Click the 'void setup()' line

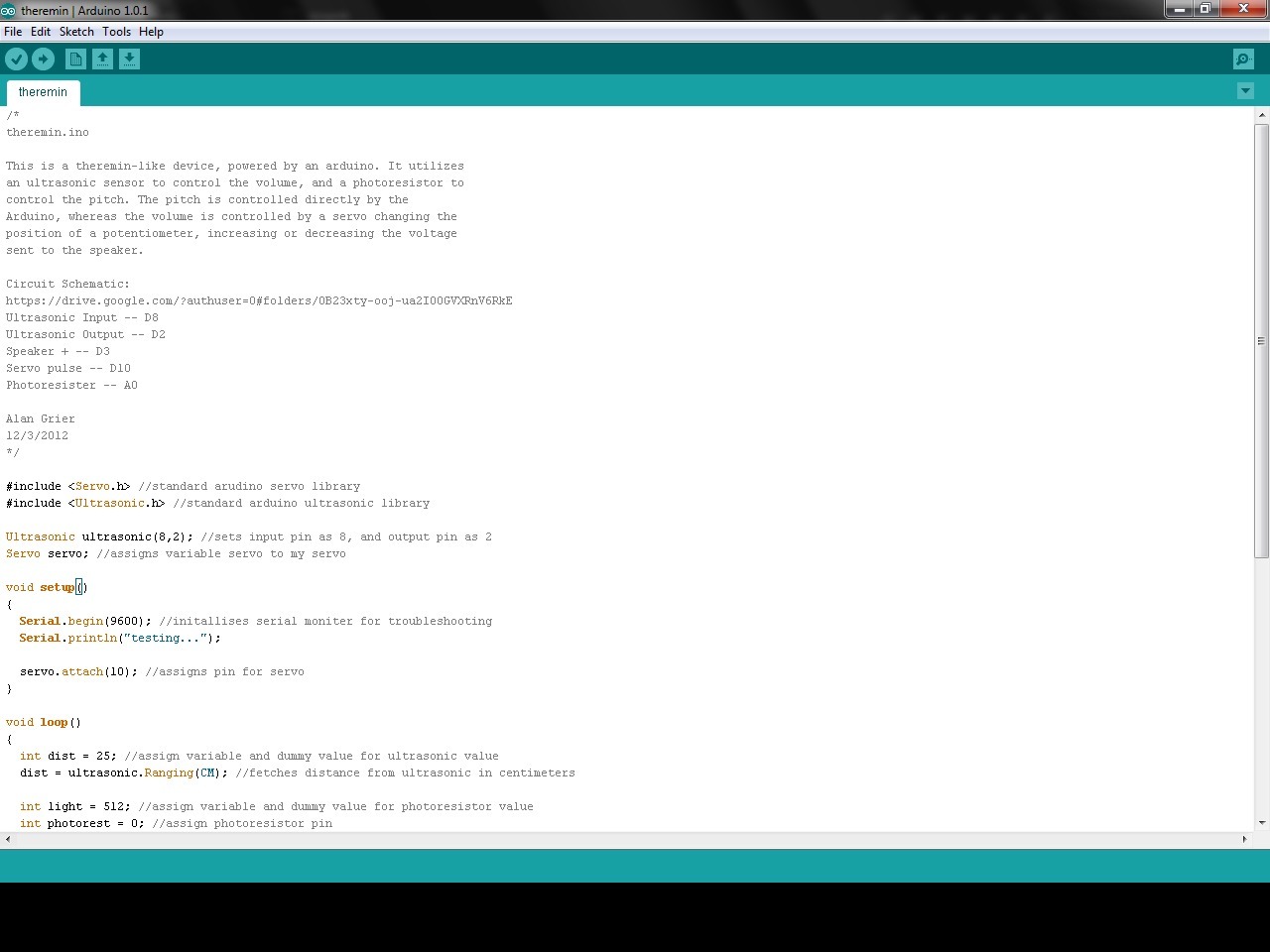point(47,587)
